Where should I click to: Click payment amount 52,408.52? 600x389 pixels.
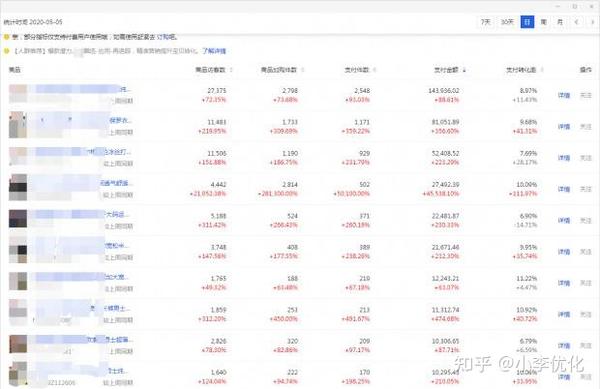(x=445, y=153)
